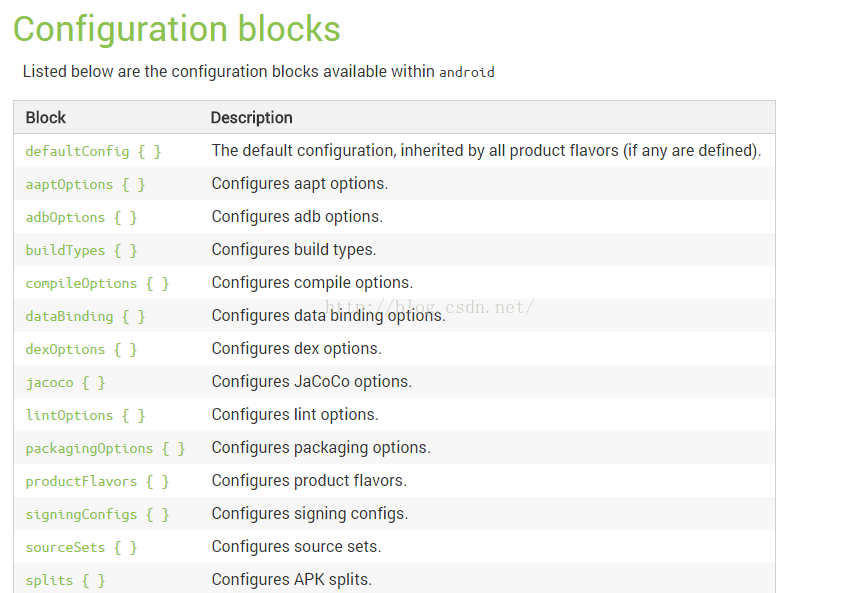Click the Block column header
This screenshot has height=593, width=843.
click(x=46, y=118)
